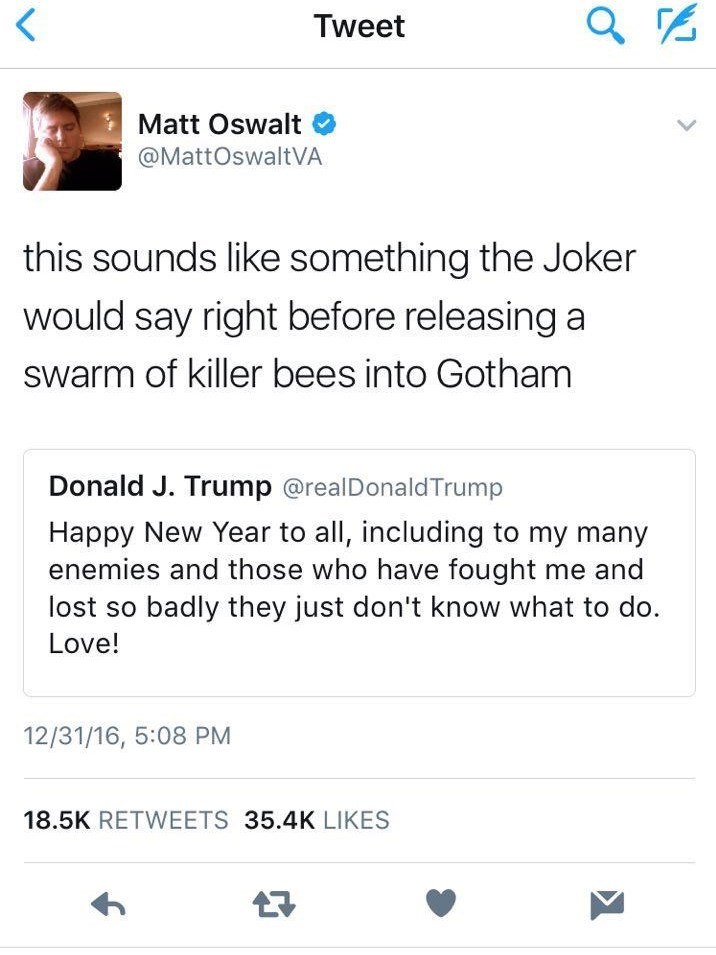This screenshot has height=955, width=716.
Task: View the 18.5K retweets list
Action: point(125,821)
